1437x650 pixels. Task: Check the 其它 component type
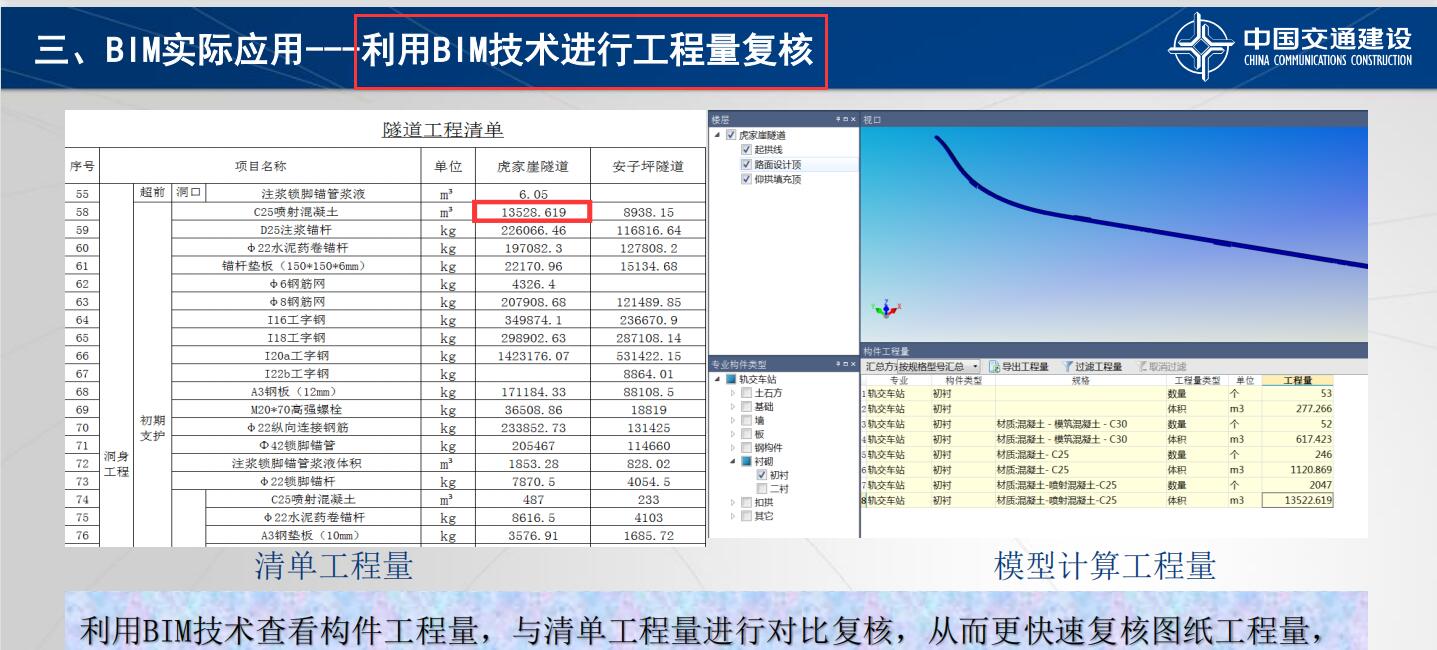(746, 516)
